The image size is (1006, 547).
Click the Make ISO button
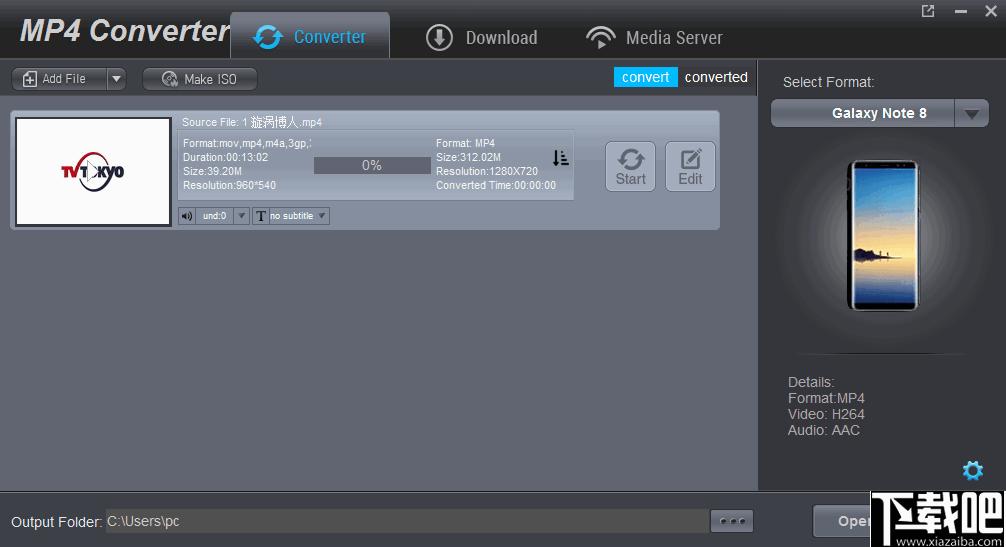click(200, 79)
